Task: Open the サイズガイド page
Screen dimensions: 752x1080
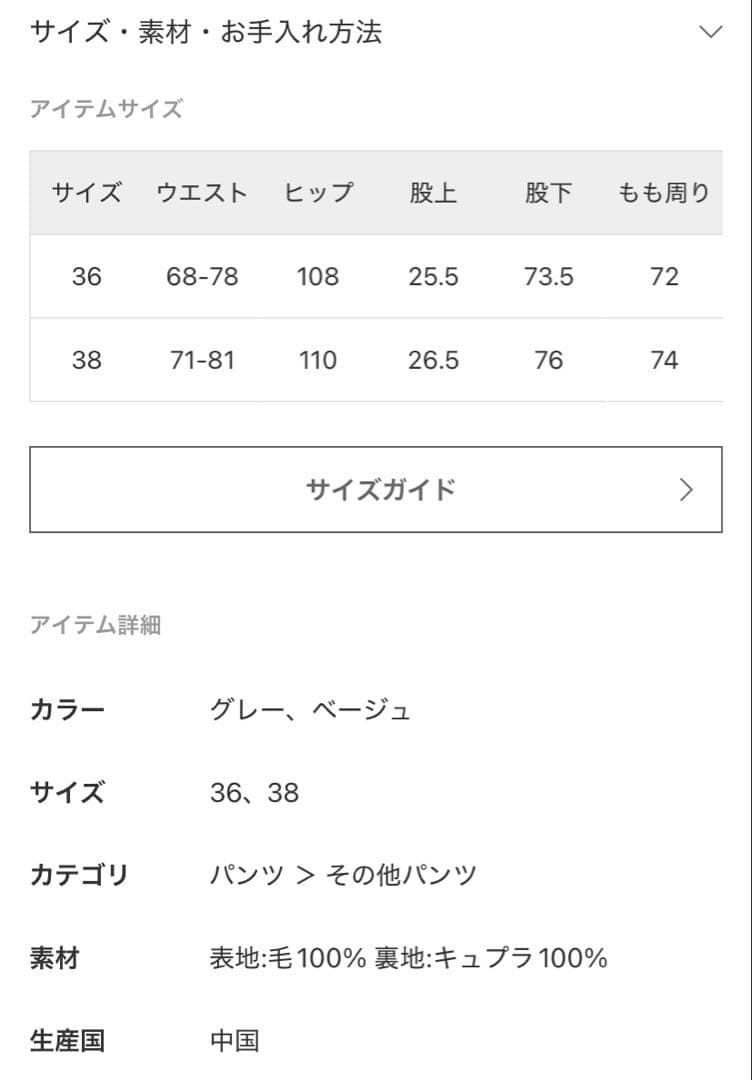Action: [x=376, y=489]
